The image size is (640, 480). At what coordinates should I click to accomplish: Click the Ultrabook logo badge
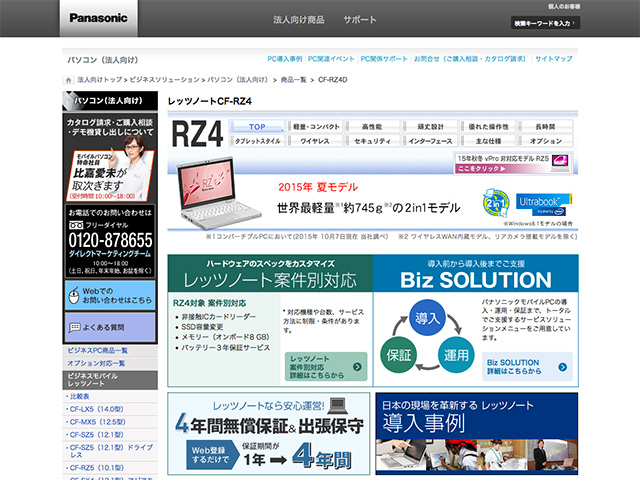pos(544,204)
